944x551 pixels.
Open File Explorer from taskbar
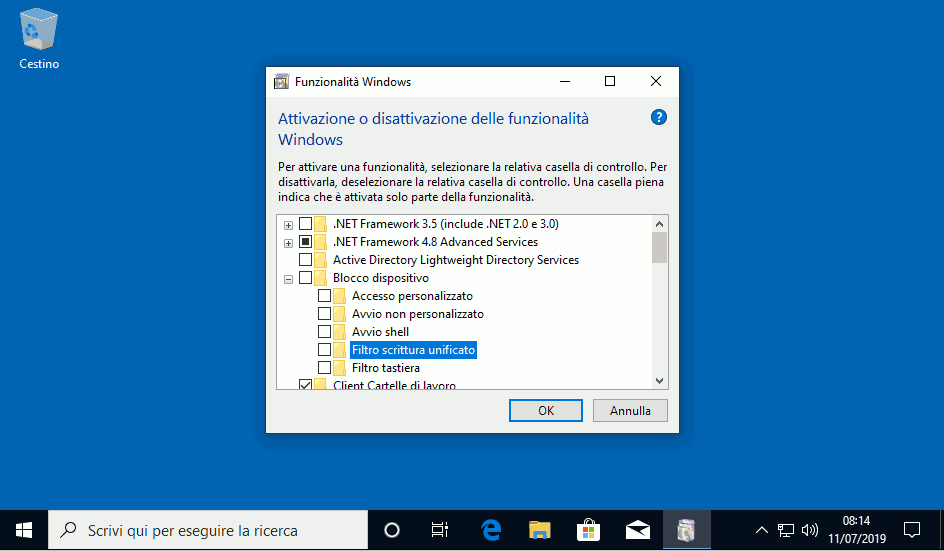click(539, 531)
